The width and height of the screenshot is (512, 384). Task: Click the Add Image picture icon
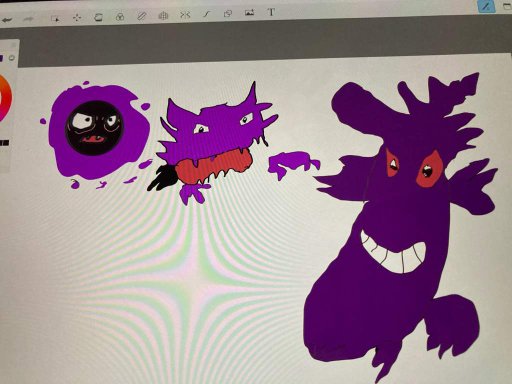(x=249, y=13)
